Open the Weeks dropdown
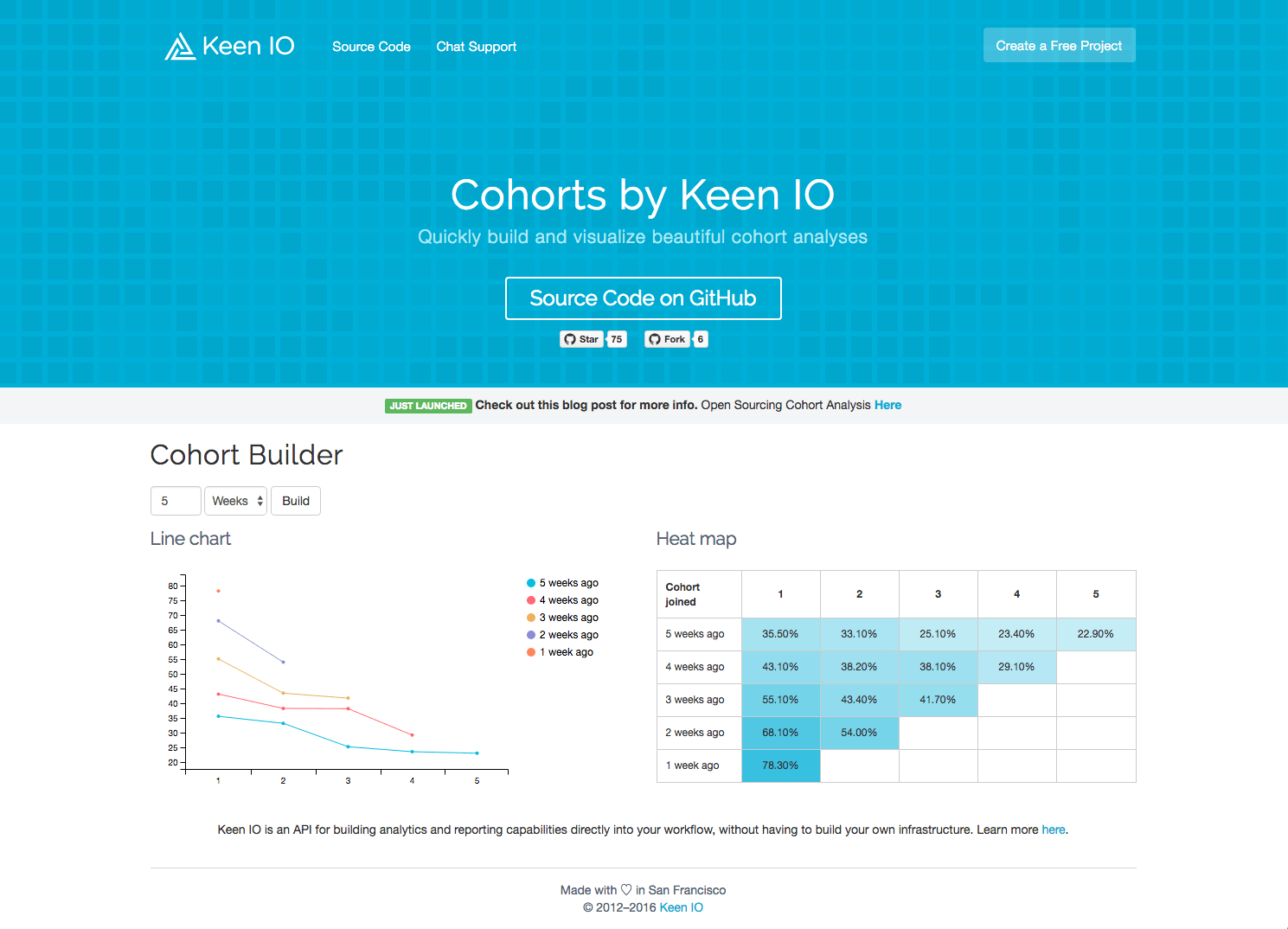Image resolution: width=1288 pixels, height=929 pixels. click(x=234, y=500)
